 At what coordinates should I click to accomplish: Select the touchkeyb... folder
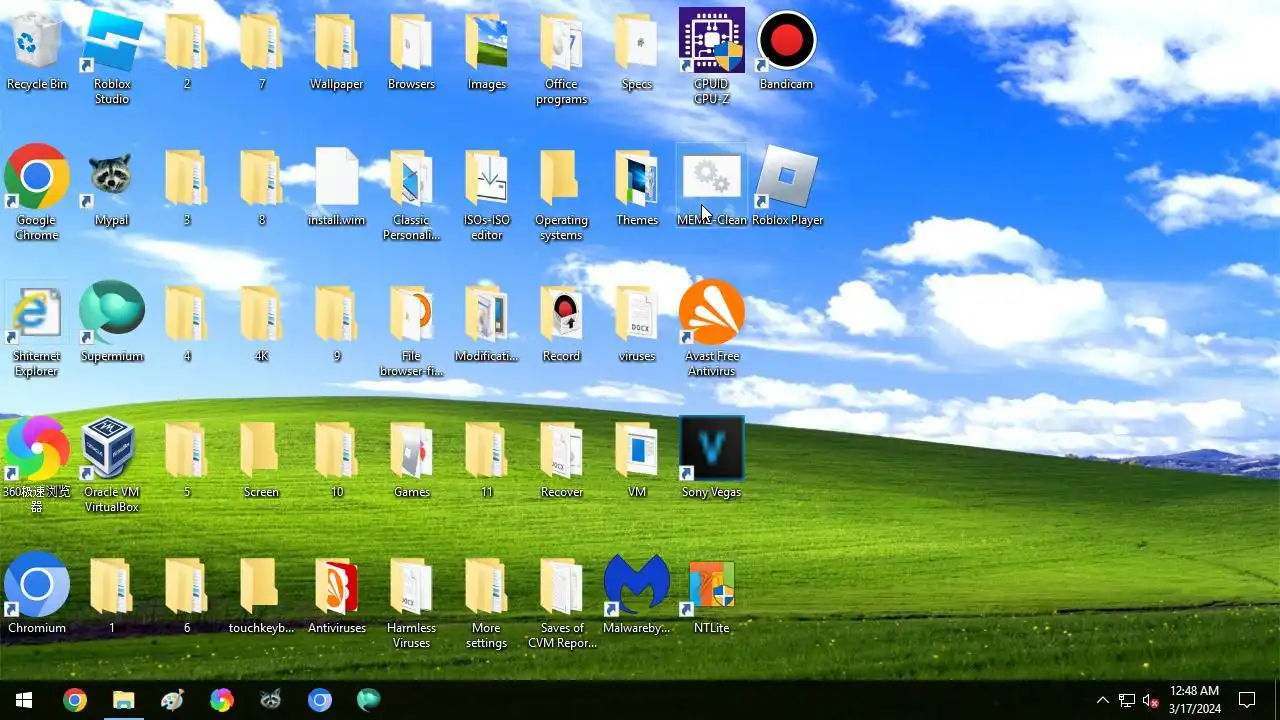261,595
